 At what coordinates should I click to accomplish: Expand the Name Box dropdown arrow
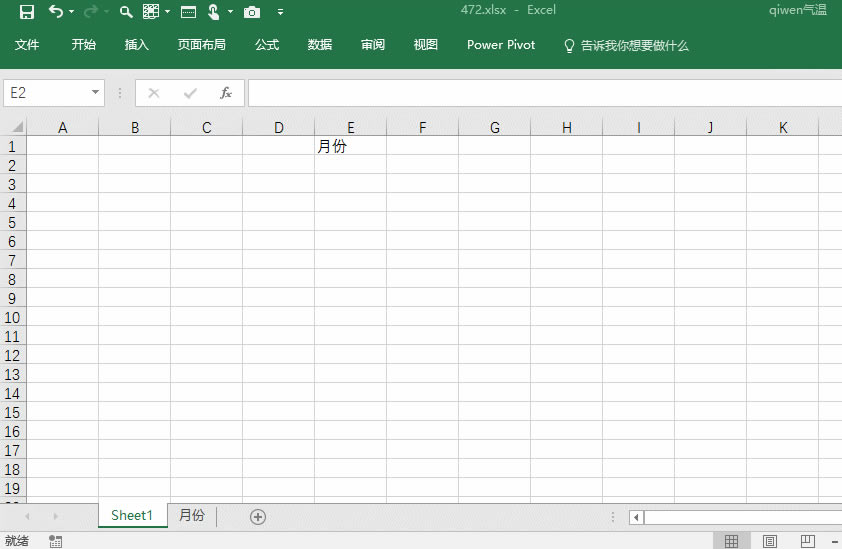coord(96,93)
